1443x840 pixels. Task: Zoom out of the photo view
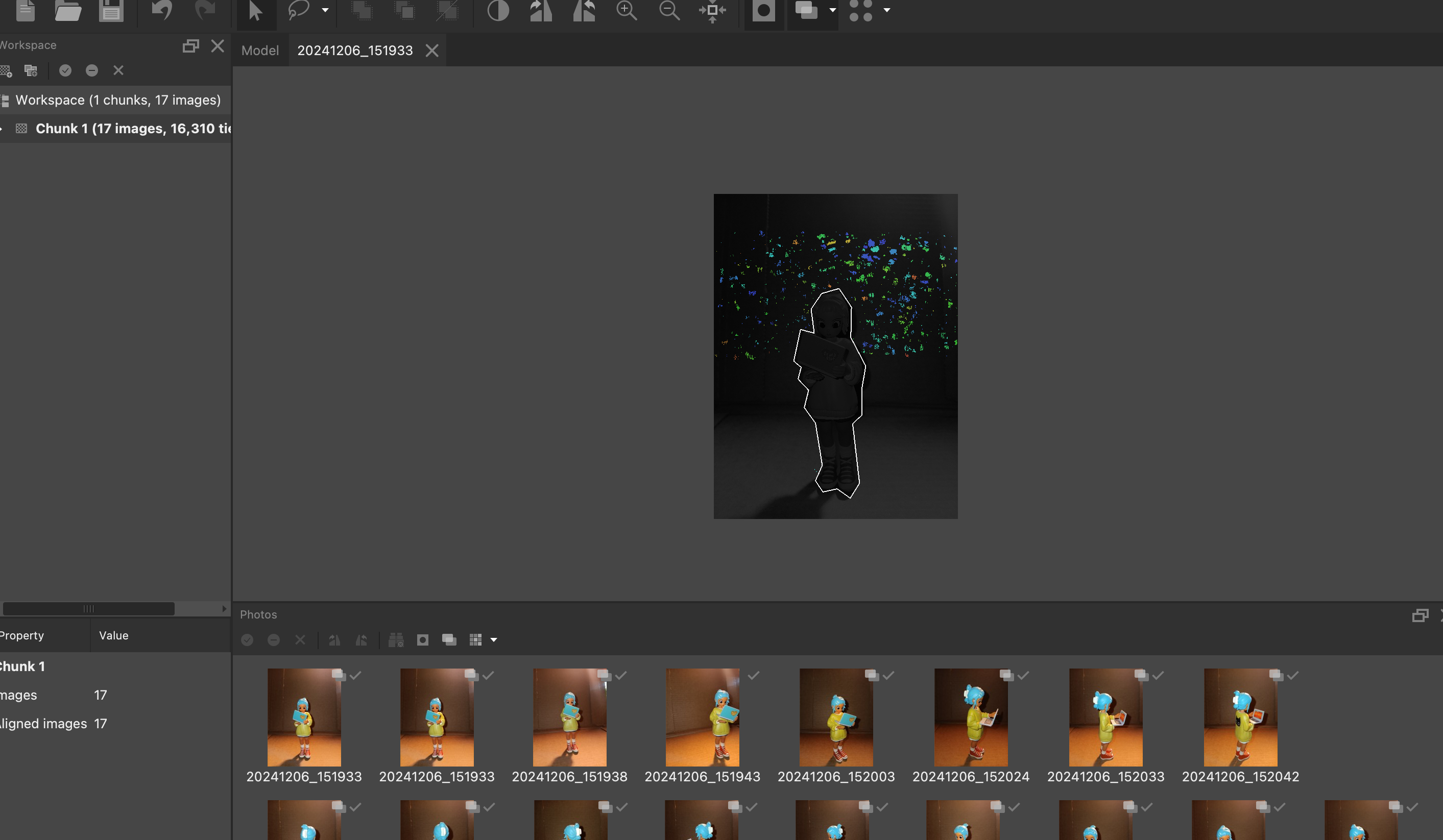tap(669, 10)
